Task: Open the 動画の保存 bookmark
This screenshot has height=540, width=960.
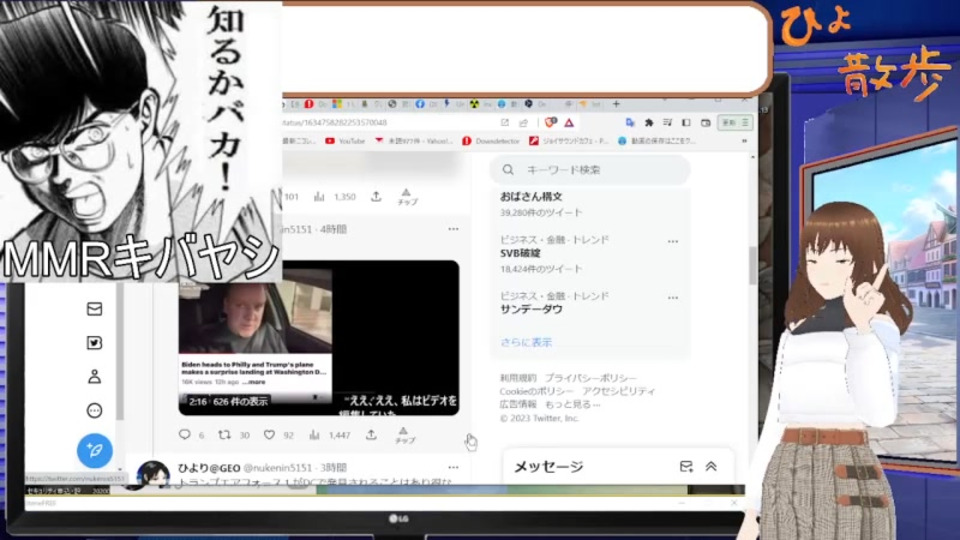Action: click(x=657, y=141)
